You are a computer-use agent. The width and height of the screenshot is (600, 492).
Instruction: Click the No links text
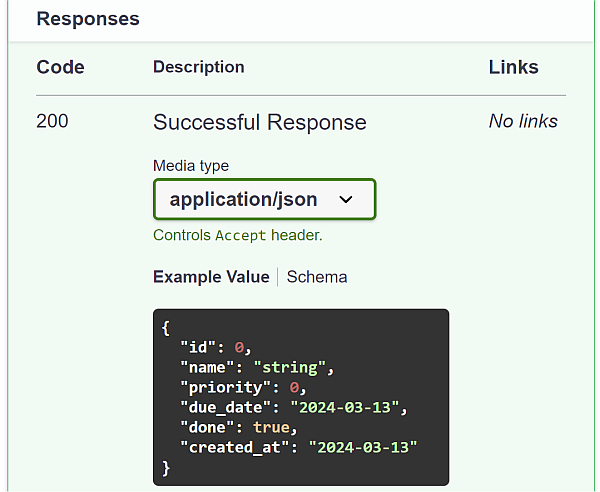[523, 121]
